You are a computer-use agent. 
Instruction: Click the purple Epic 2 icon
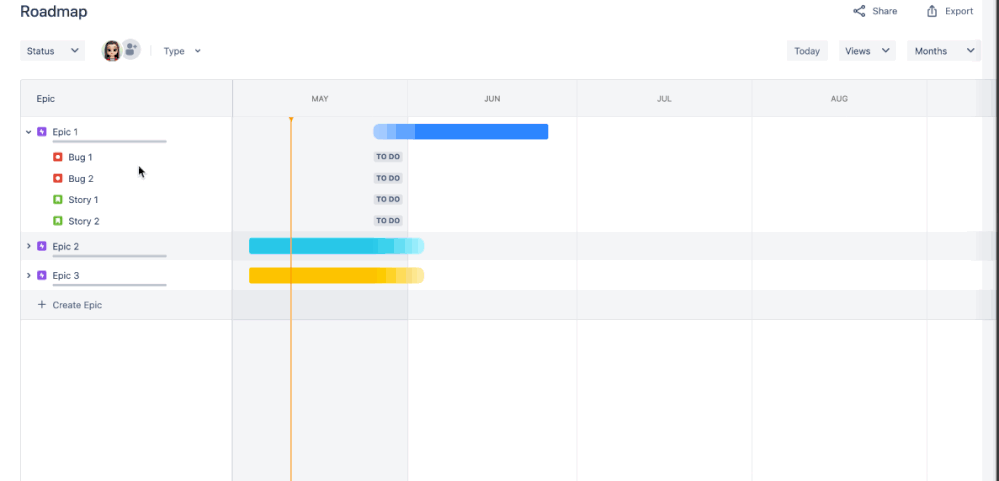pyautogui.click(x=41, y=246)
